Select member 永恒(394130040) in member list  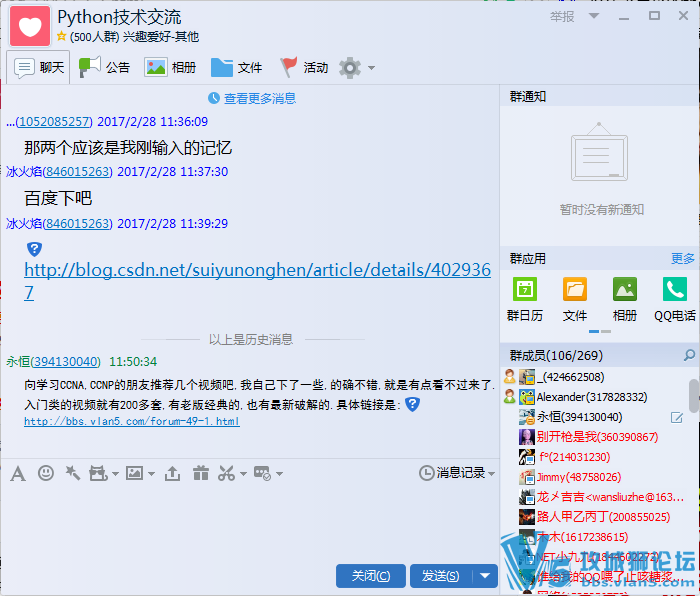579,417
